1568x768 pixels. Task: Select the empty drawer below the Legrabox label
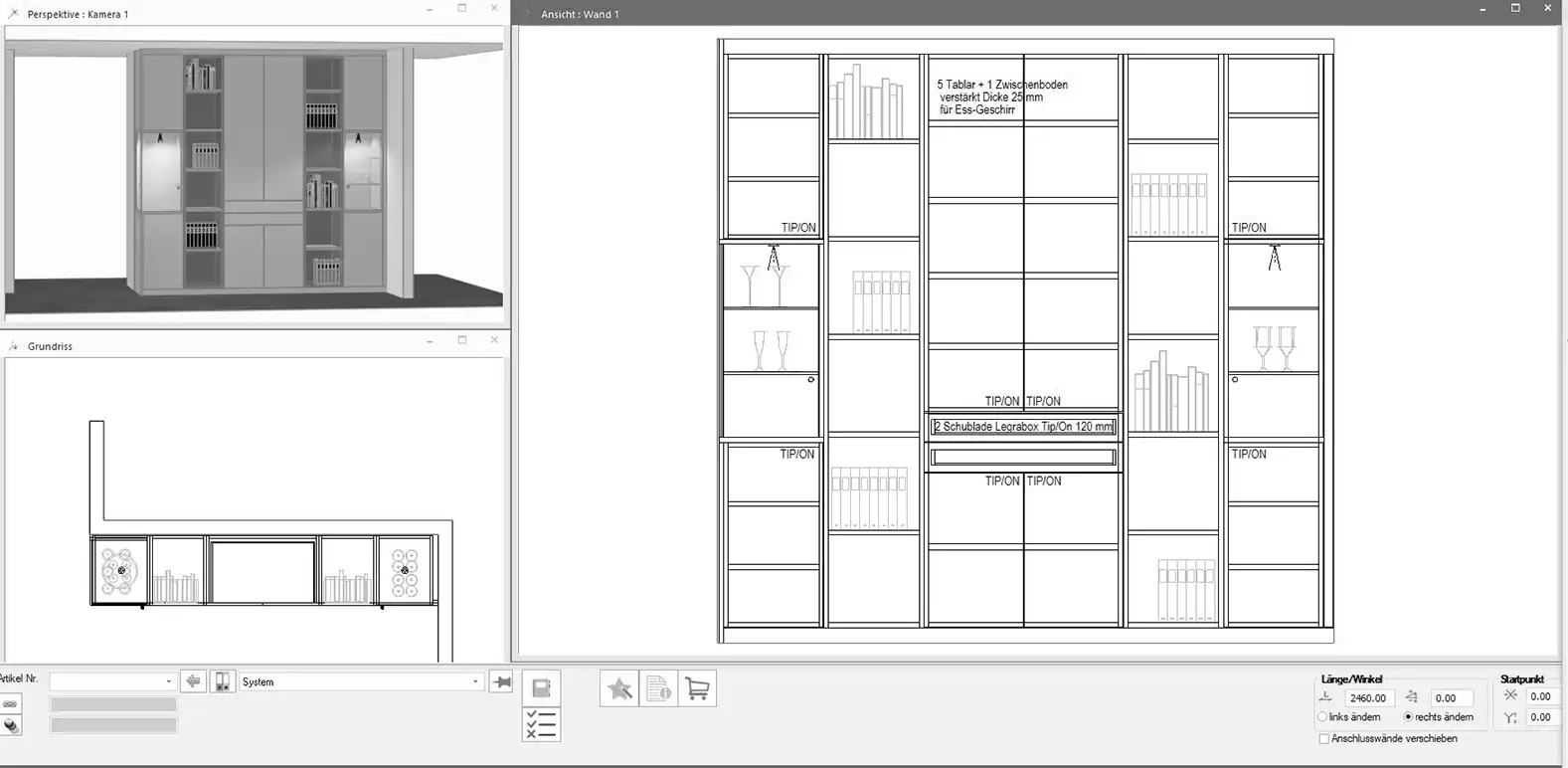click(1023, 458)
